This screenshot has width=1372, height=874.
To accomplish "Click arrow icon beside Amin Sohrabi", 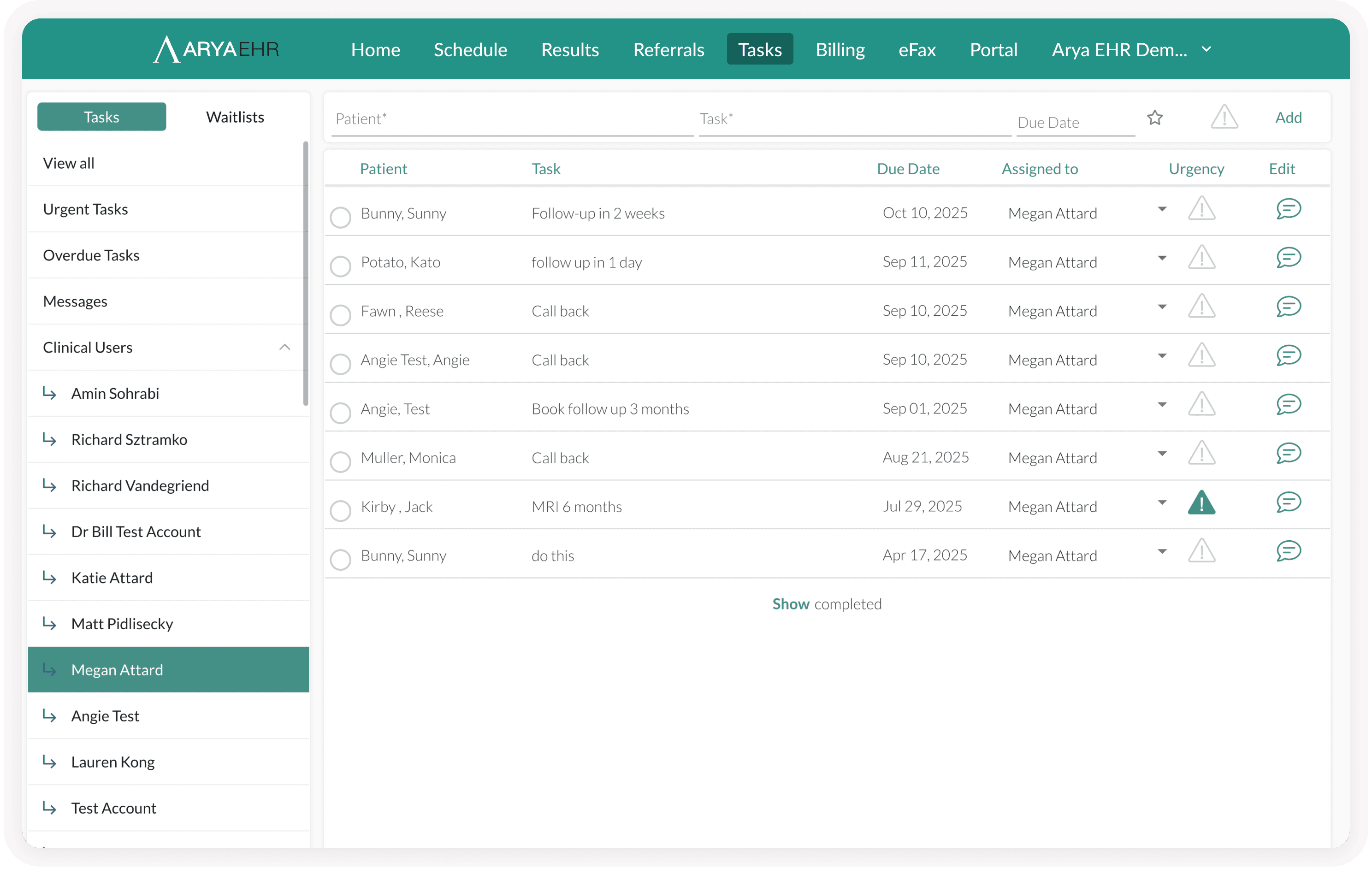I will click(50, 393).
